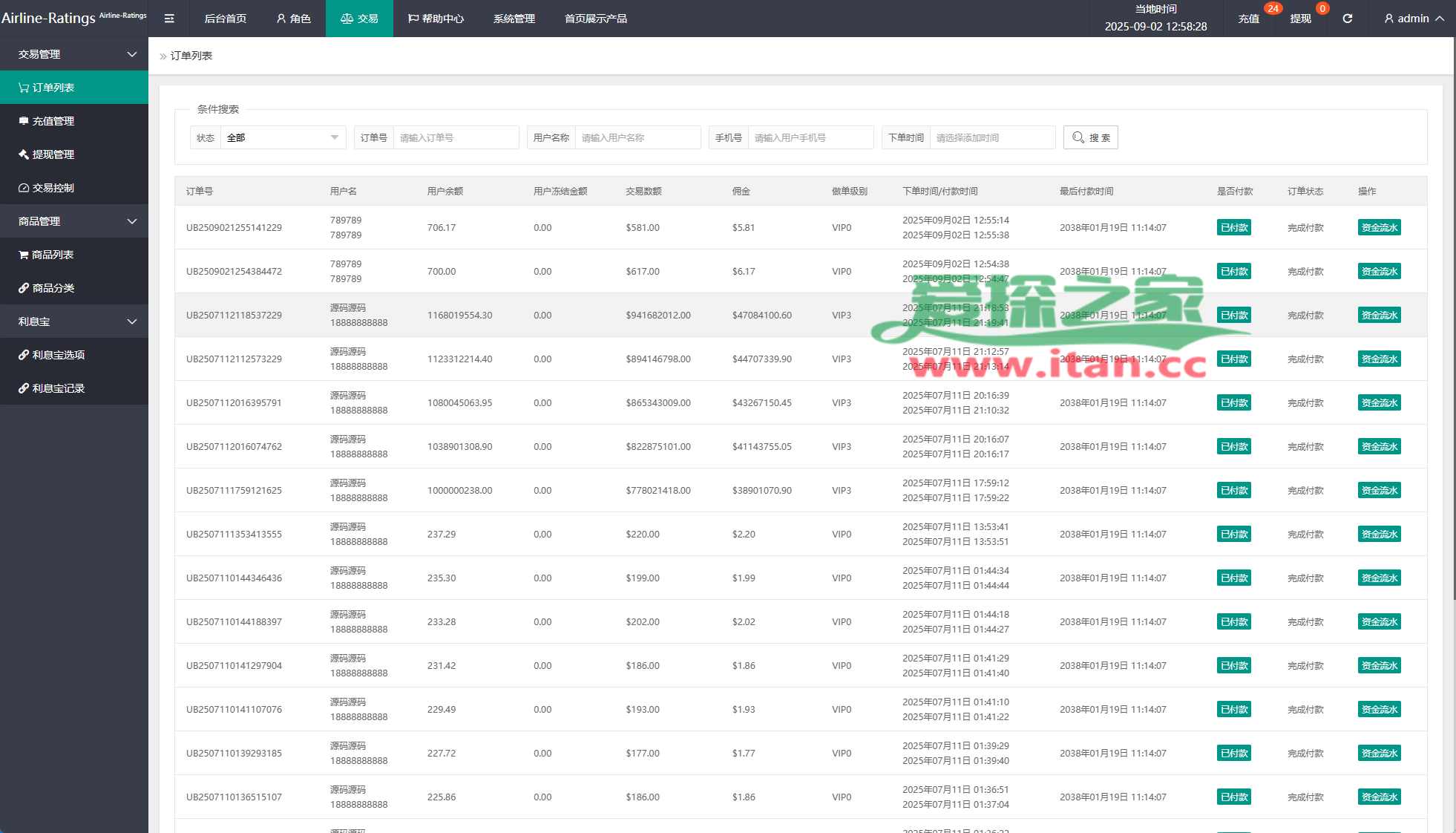Open 订单列表 in the sidebar
1456x833 pixels.
click(x=74, y=88)
